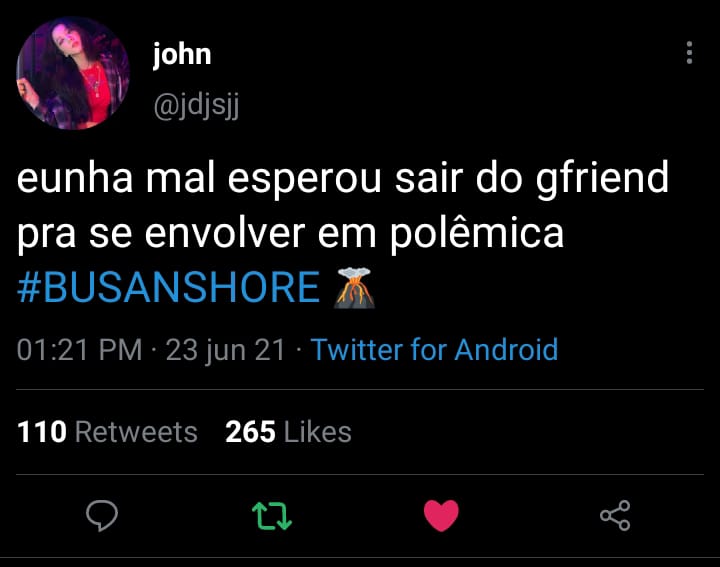Select the word polêmica in tweet
720x567 pixels.
pyautogui.click(x=477, y=232)
